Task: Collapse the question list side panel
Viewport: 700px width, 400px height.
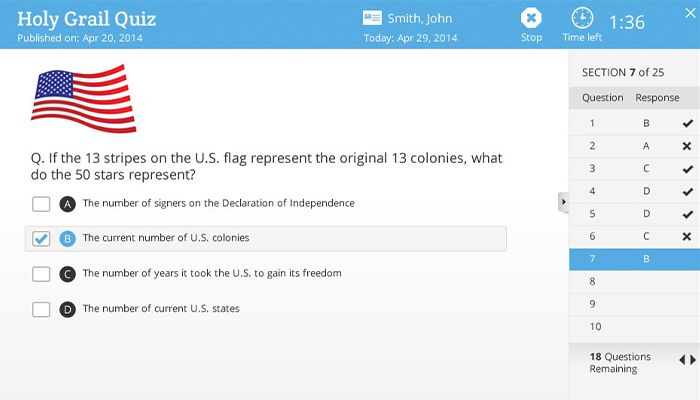Action: pyautogui.click(x=563, y=202)
